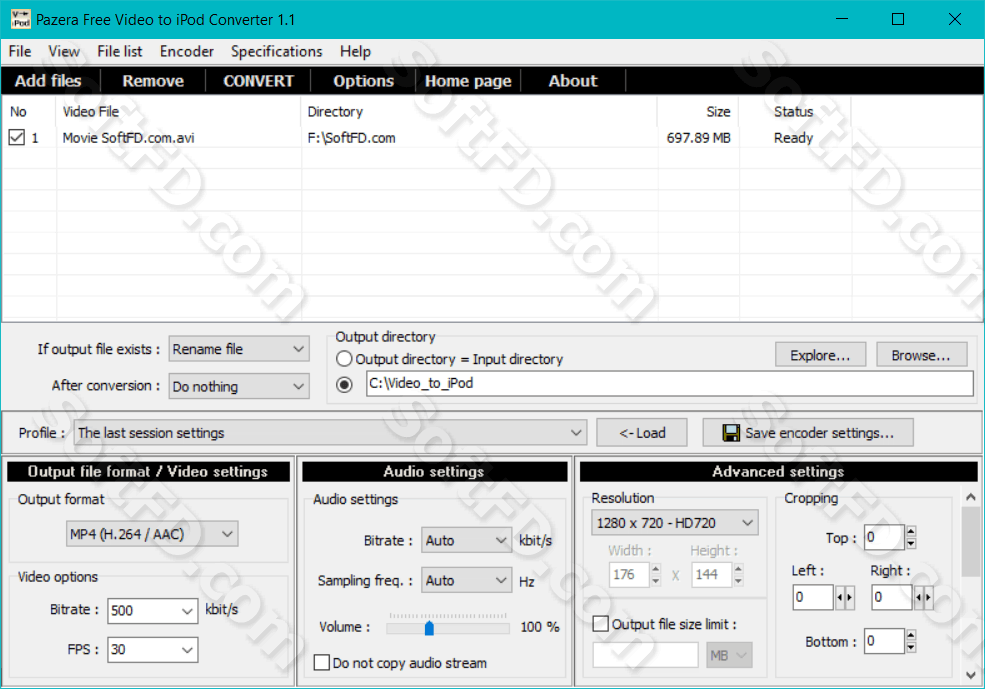Click the cropping Left value field
The width and height of the screenshot is (985, 689).
click(814, 597)
